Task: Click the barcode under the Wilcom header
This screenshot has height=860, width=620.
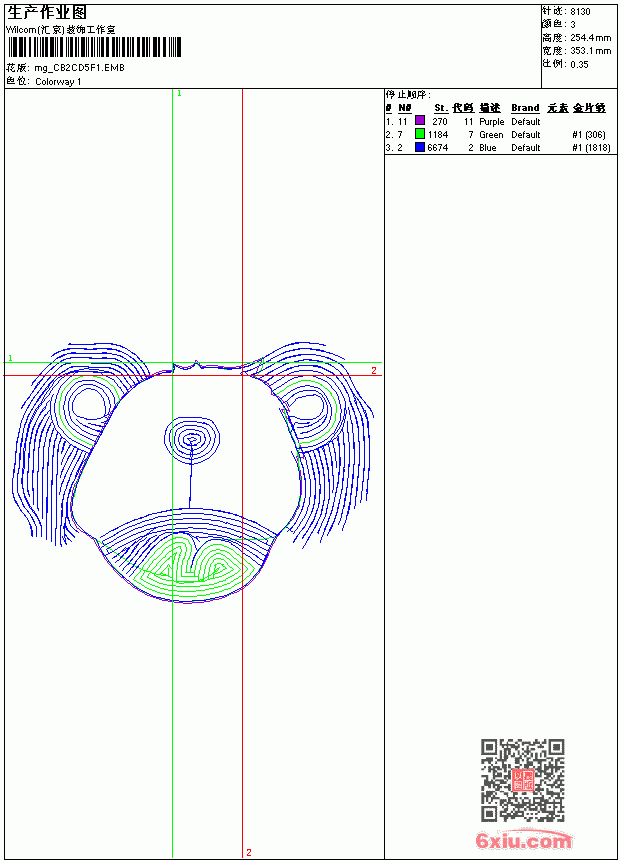Action: point(94,47)
